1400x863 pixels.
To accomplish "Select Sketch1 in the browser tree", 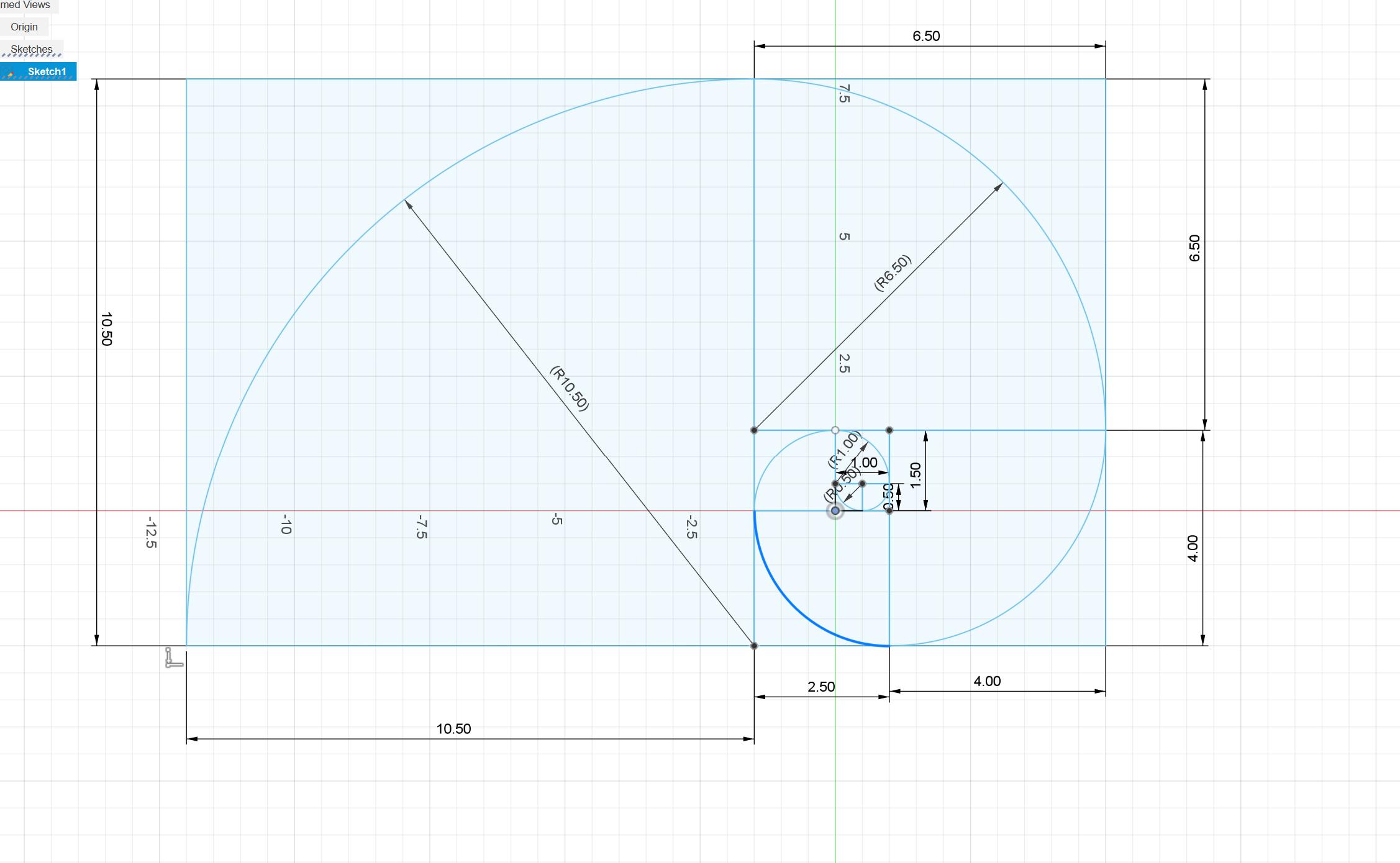I will [x=47, y=71].
